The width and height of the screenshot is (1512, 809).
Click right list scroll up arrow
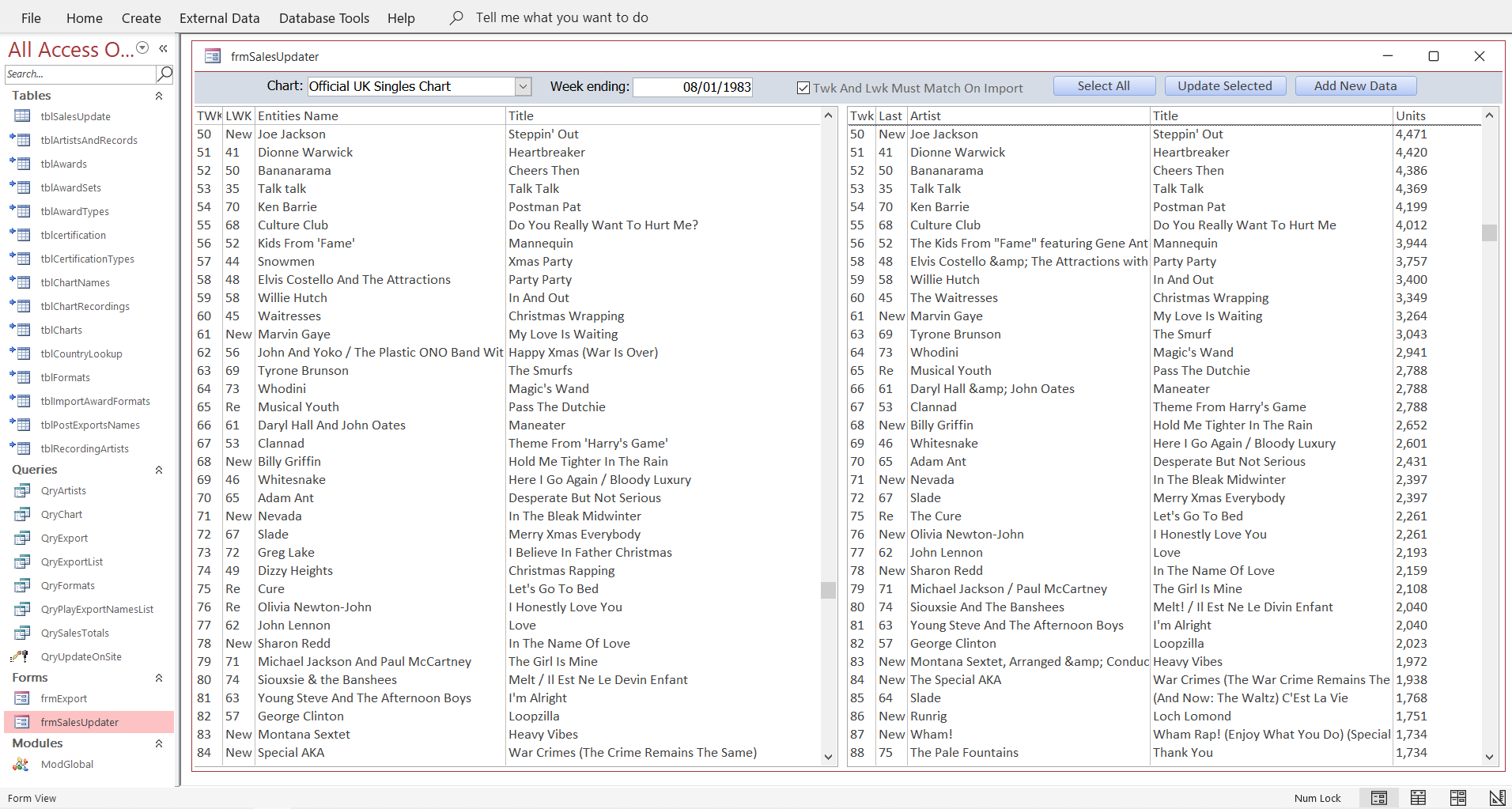(1489, 115)
